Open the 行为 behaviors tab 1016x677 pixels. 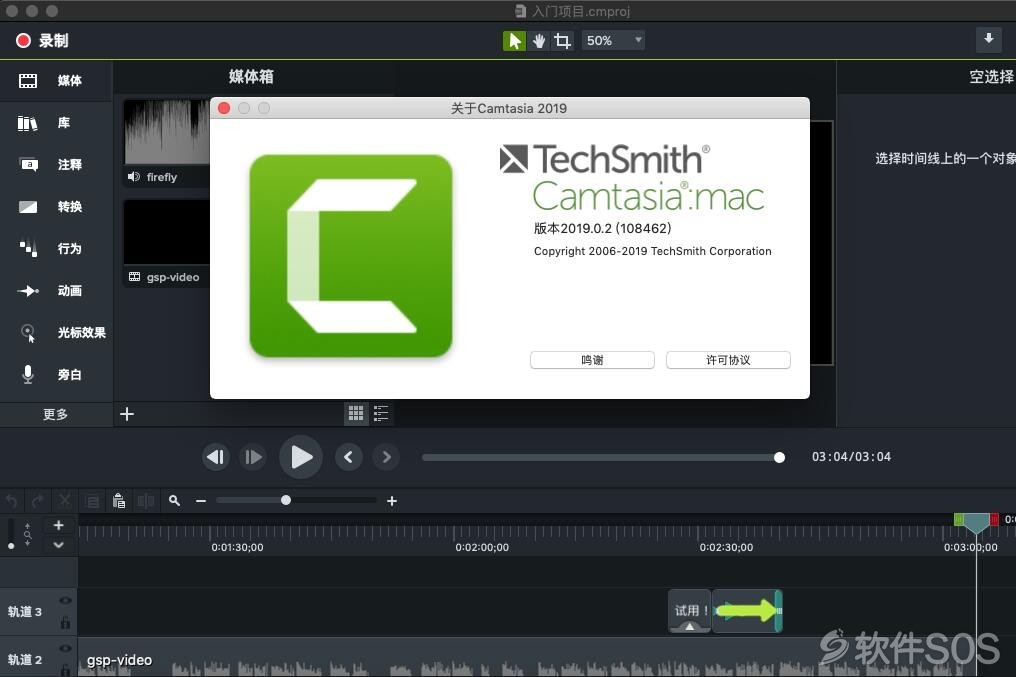(56, 249)
